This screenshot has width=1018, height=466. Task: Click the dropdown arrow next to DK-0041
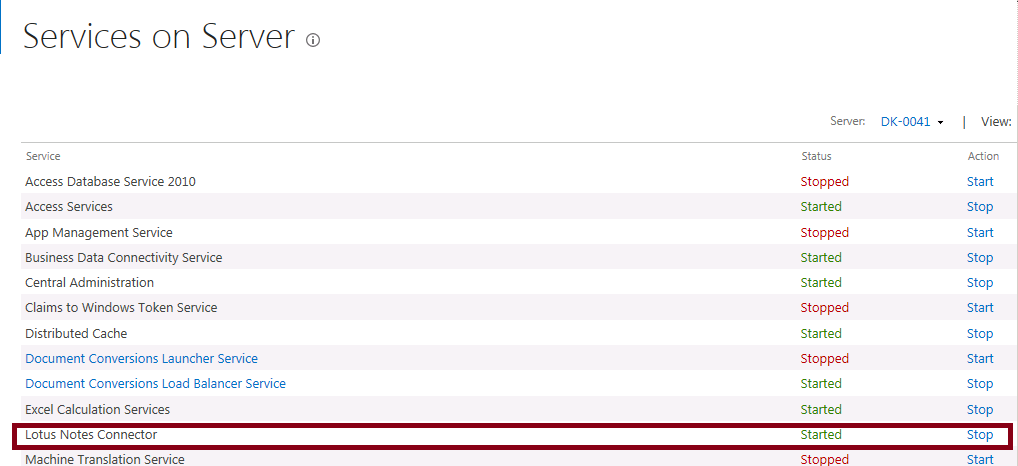940,123
